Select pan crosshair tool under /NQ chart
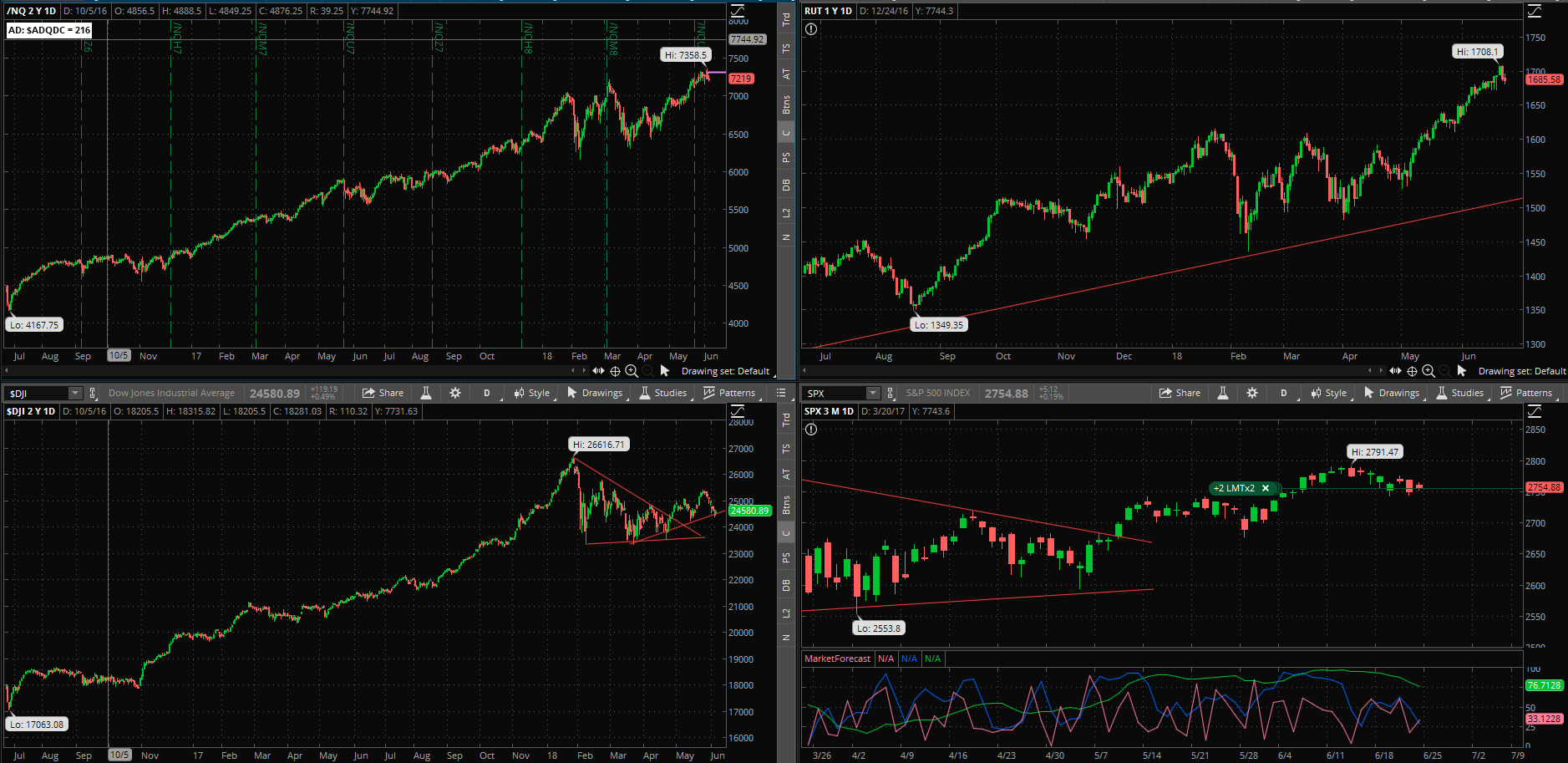 click(615, 371)
